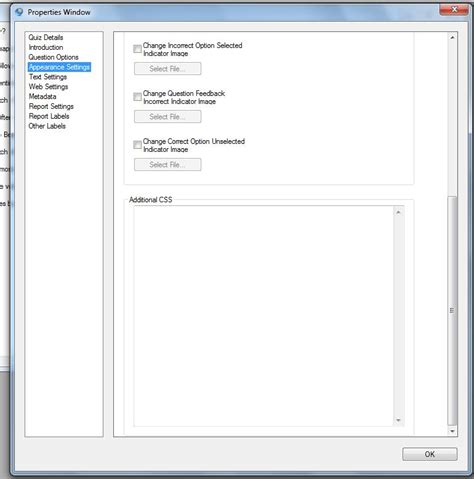
Task: Select Introduction in the sidebar list
Action: click(46, 47)
